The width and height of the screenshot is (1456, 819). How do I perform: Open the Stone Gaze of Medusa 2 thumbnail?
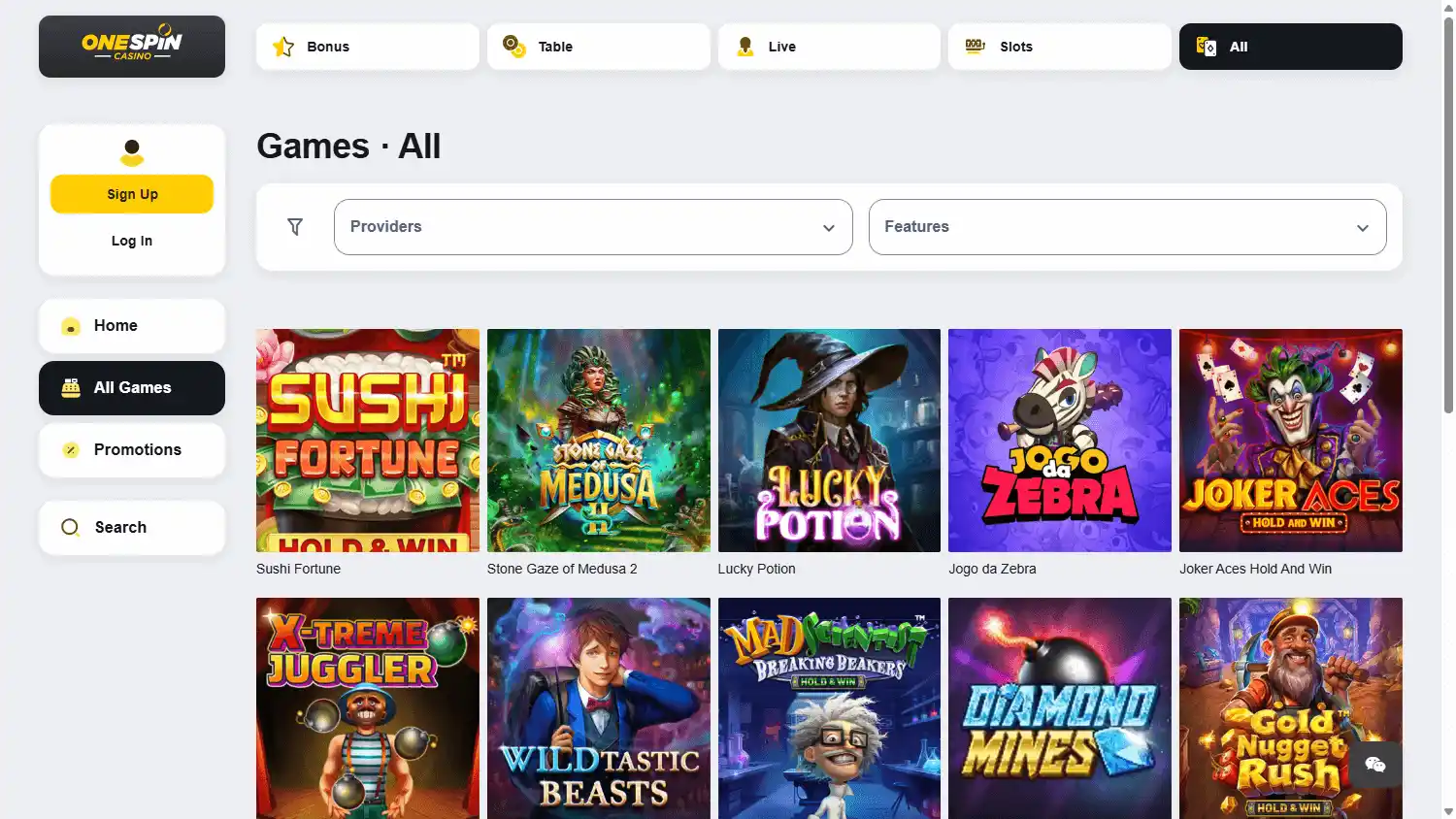[599, 441]
